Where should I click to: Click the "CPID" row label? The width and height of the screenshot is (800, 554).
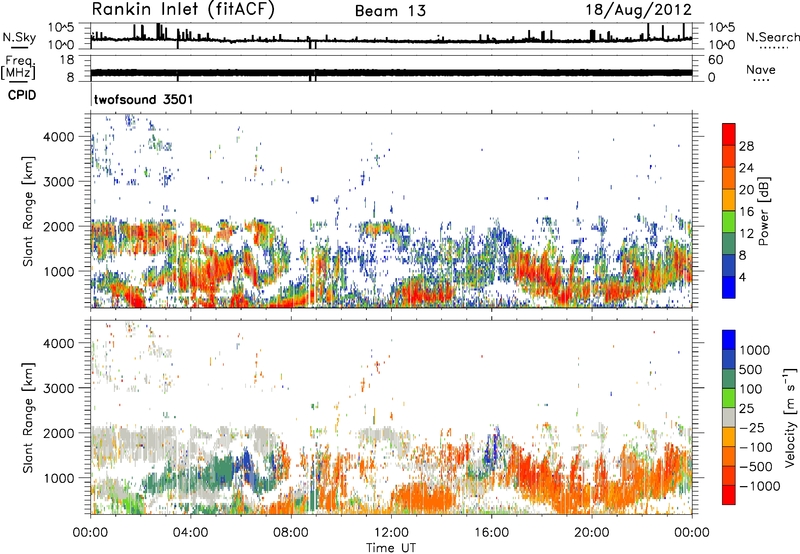click(22, 95)
